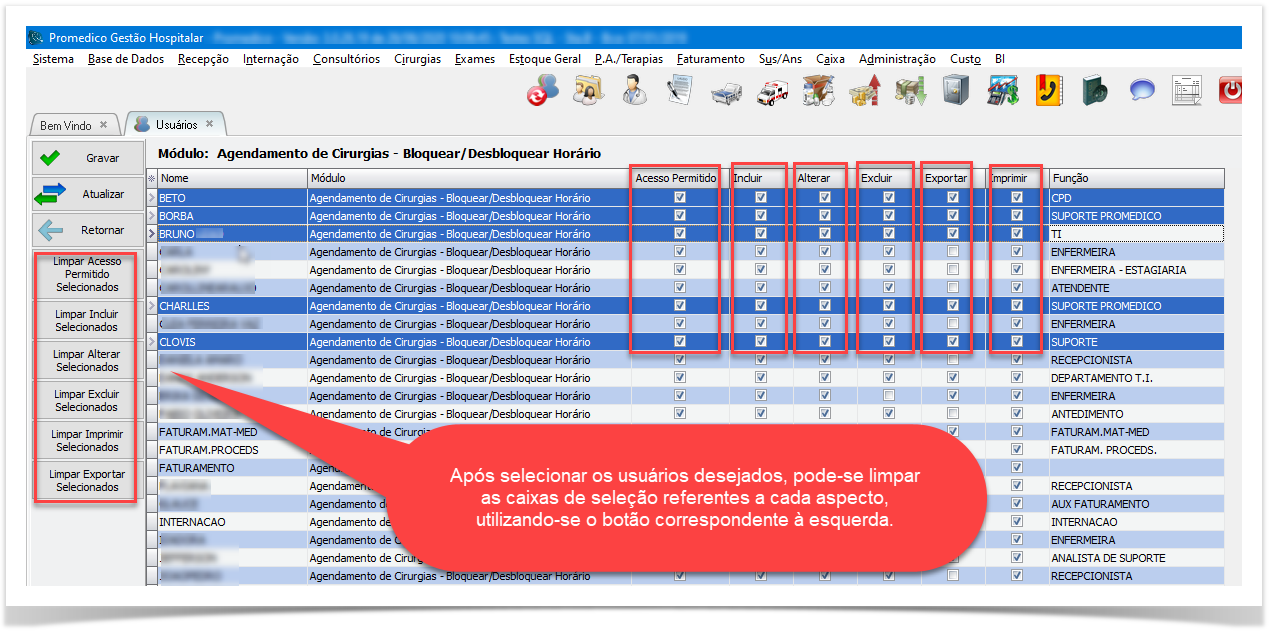This screenshot has height=635, width=1276.
Task: Click the phone book toolbar icon
Action: coord(1049,91)
